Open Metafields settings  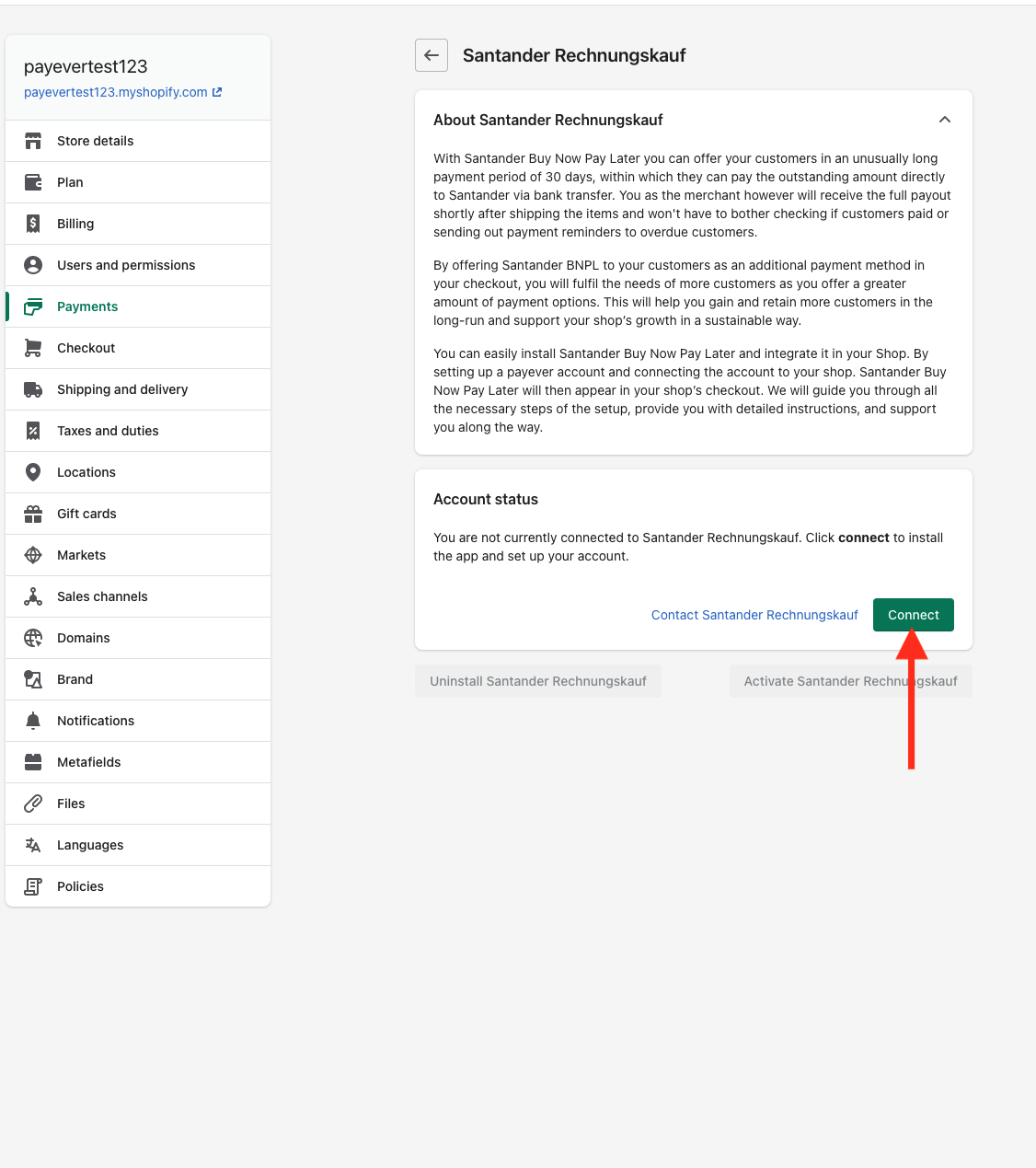138,762
